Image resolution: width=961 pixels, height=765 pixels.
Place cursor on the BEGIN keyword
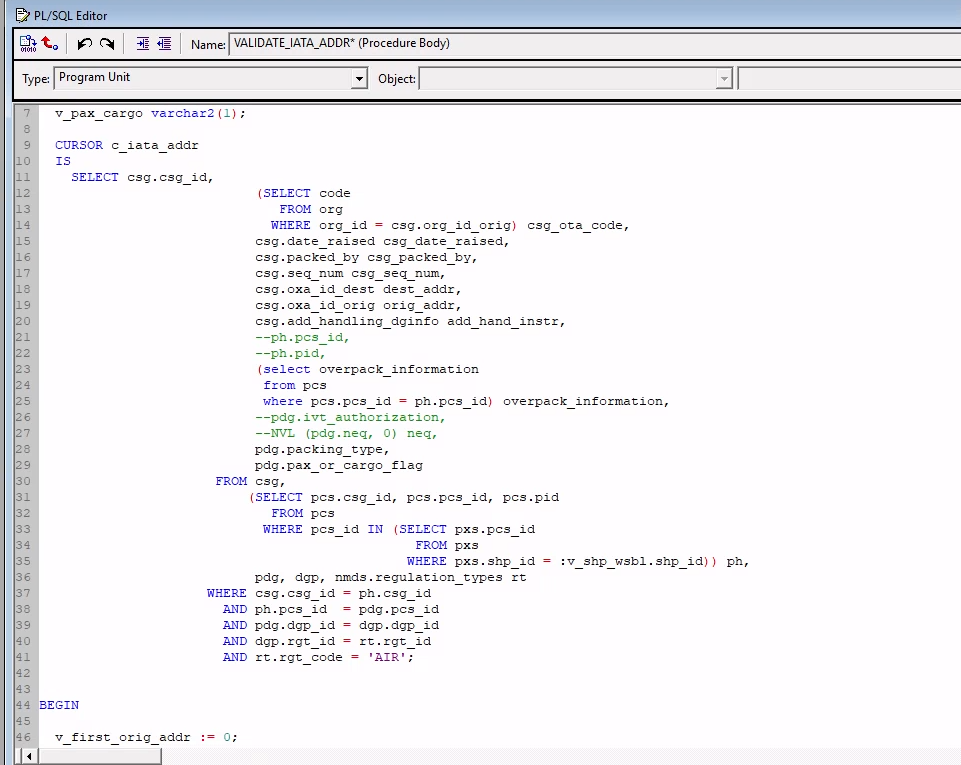[x=59, y=705]
